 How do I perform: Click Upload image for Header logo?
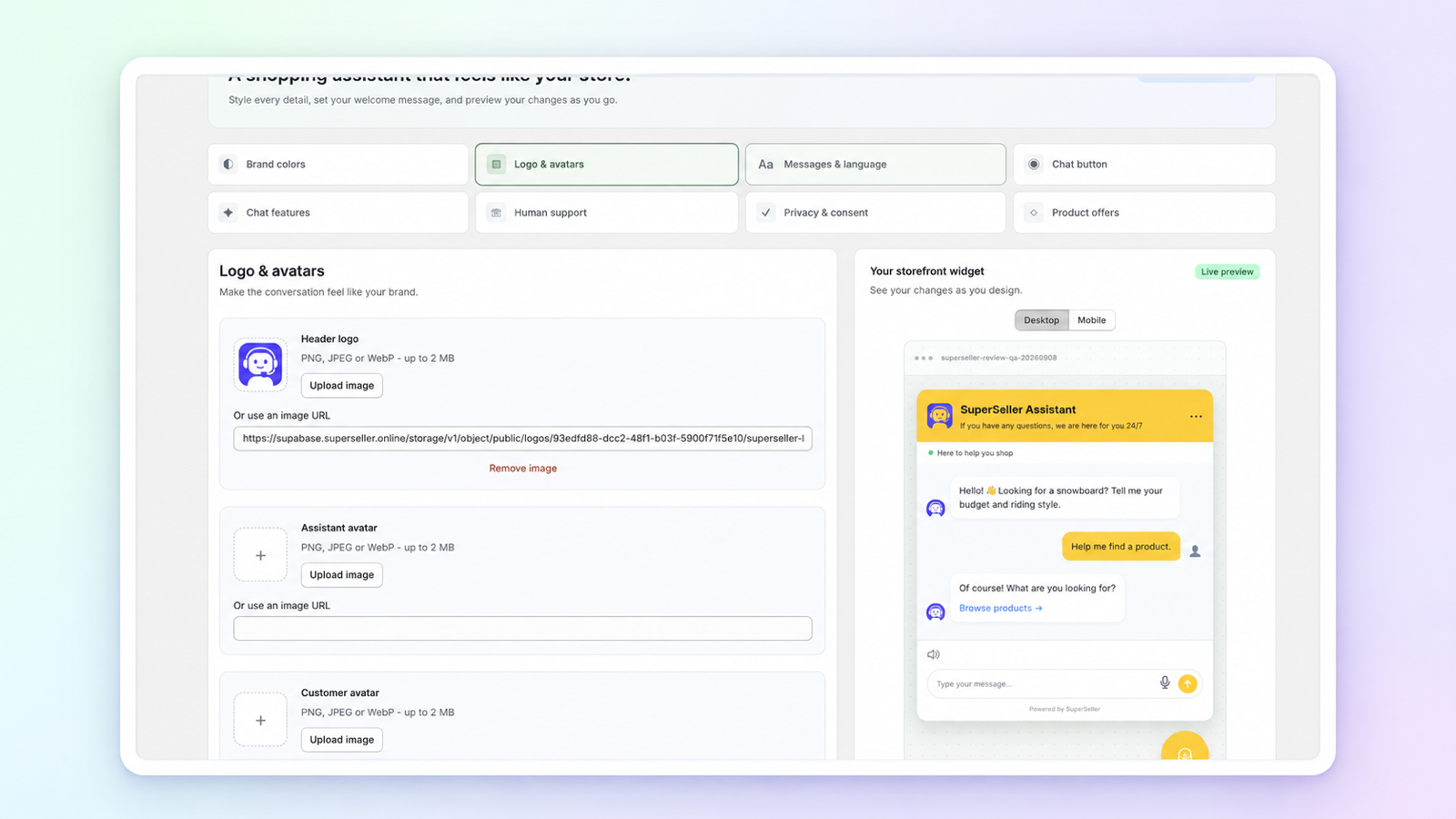click(x=341, y=386)
